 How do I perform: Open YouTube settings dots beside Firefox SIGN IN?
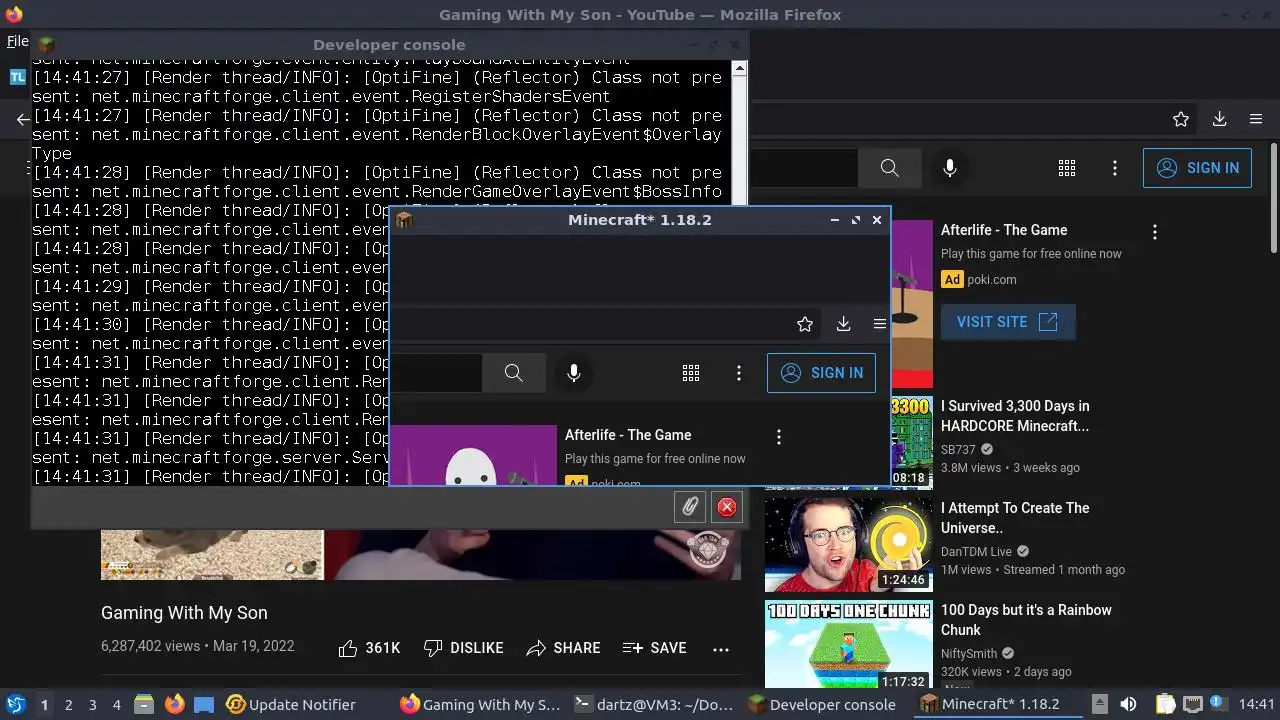(1115, 168)
